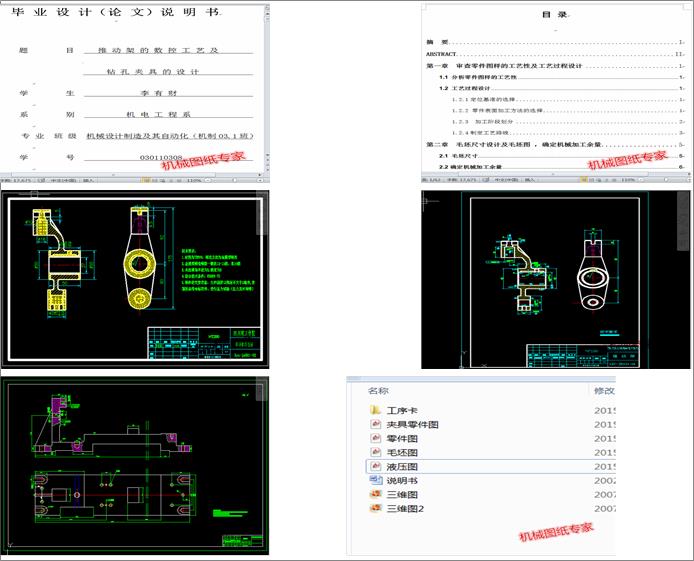Click Print Layout view icon in cover-page Word window

pyautogui.click(x=146, y=180)
